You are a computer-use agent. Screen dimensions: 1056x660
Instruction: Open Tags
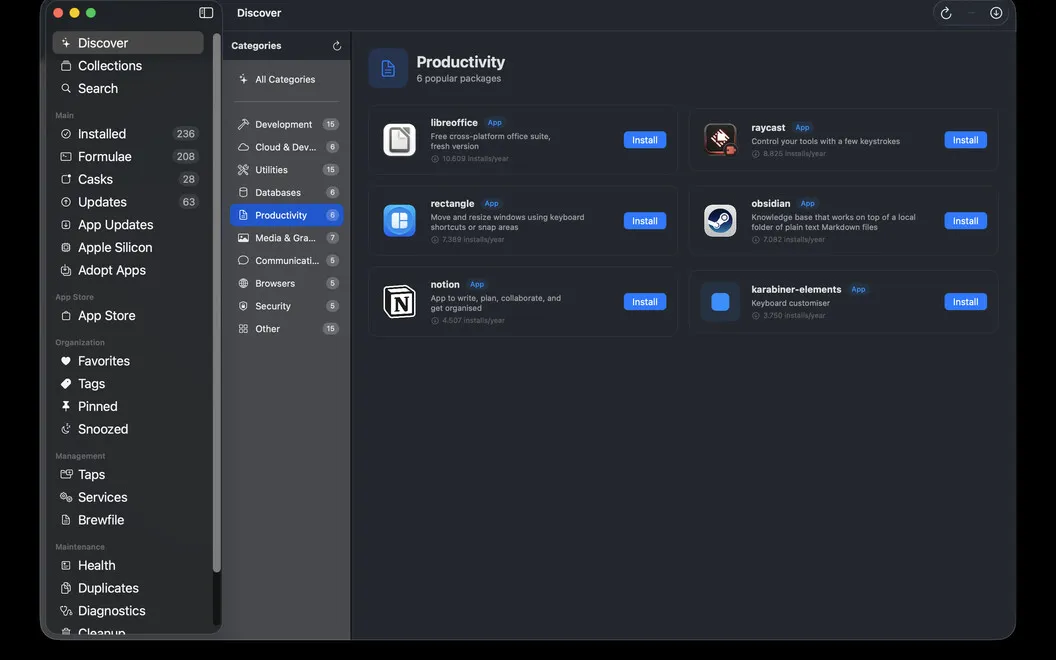[128, 384]
